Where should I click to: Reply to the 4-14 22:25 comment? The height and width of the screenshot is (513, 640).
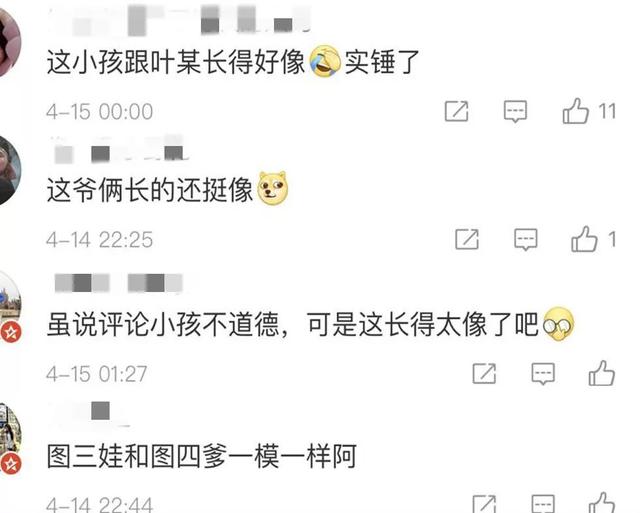tap(526, 240)
